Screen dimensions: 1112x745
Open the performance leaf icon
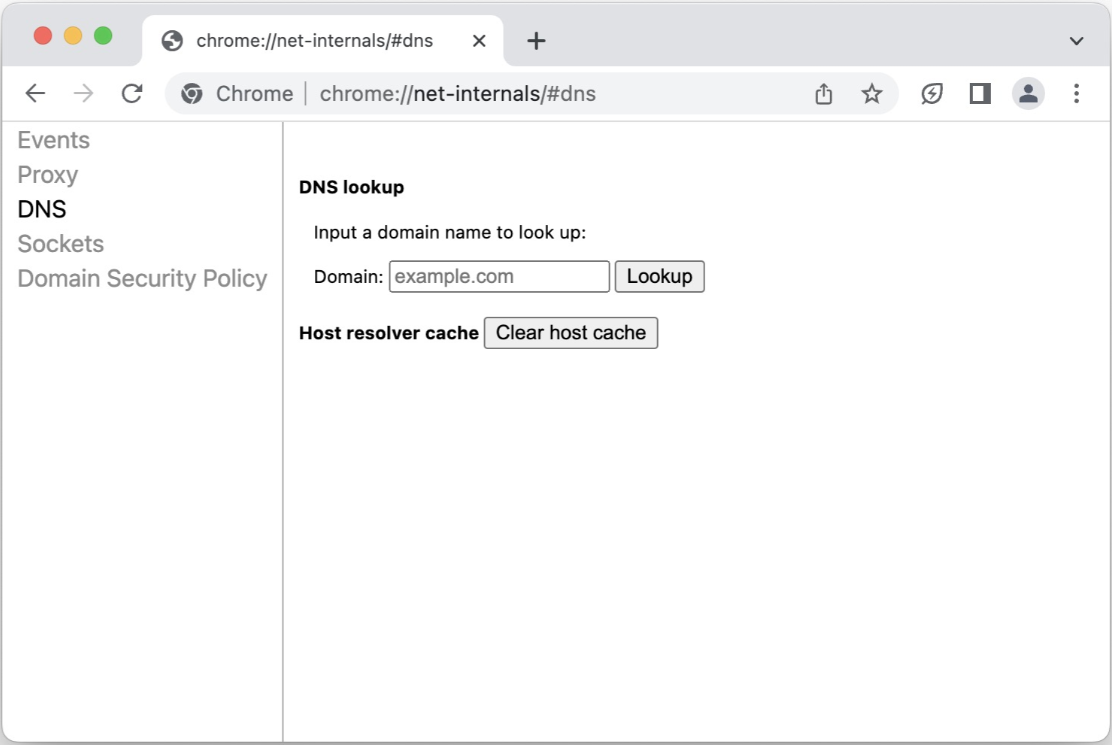[x=932, y=94]
